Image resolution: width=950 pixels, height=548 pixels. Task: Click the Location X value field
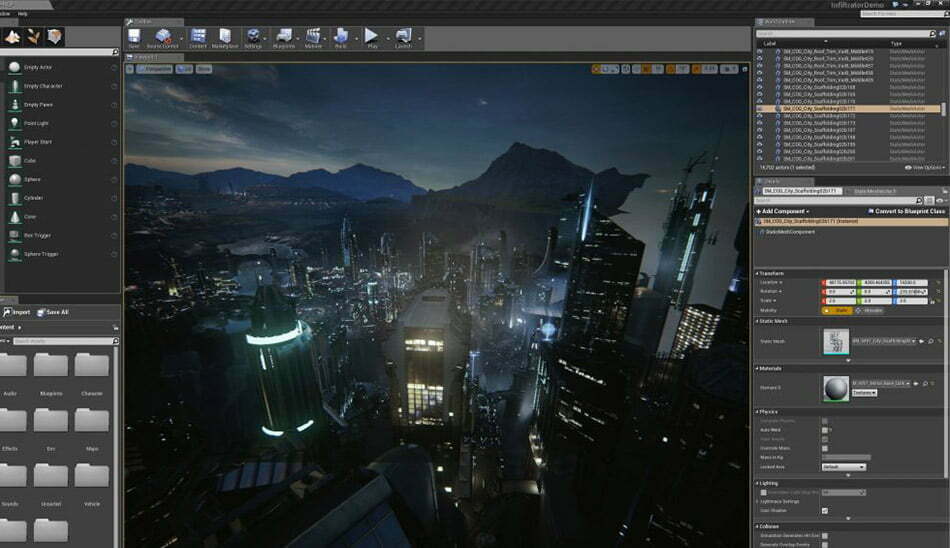pyautogui.click(x=841, y=283)
